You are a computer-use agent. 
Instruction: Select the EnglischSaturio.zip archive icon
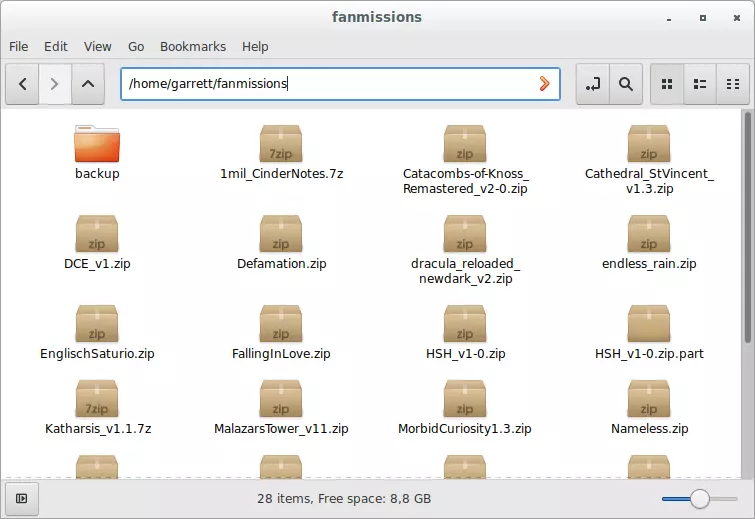[97, 324]
